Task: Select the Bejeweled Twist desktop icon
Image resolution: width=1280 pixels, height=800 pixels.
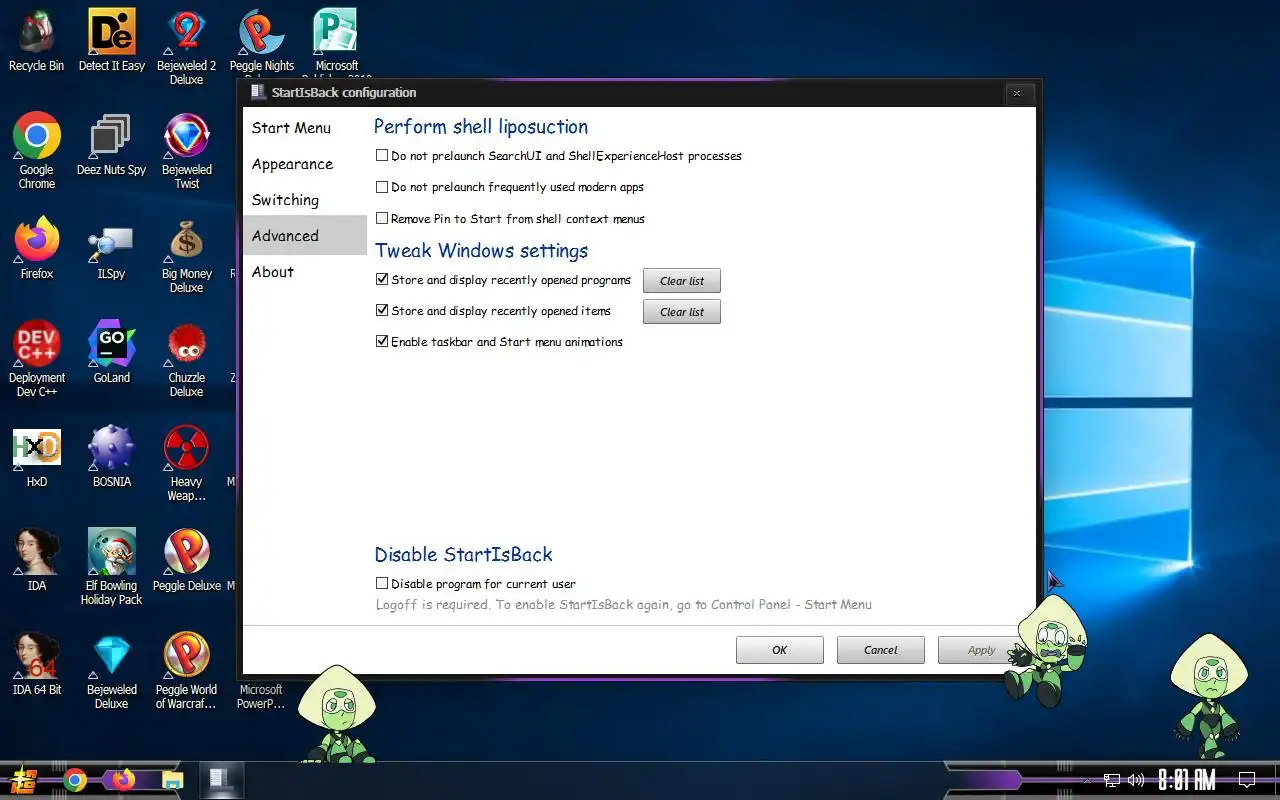Action: (186, 150)
